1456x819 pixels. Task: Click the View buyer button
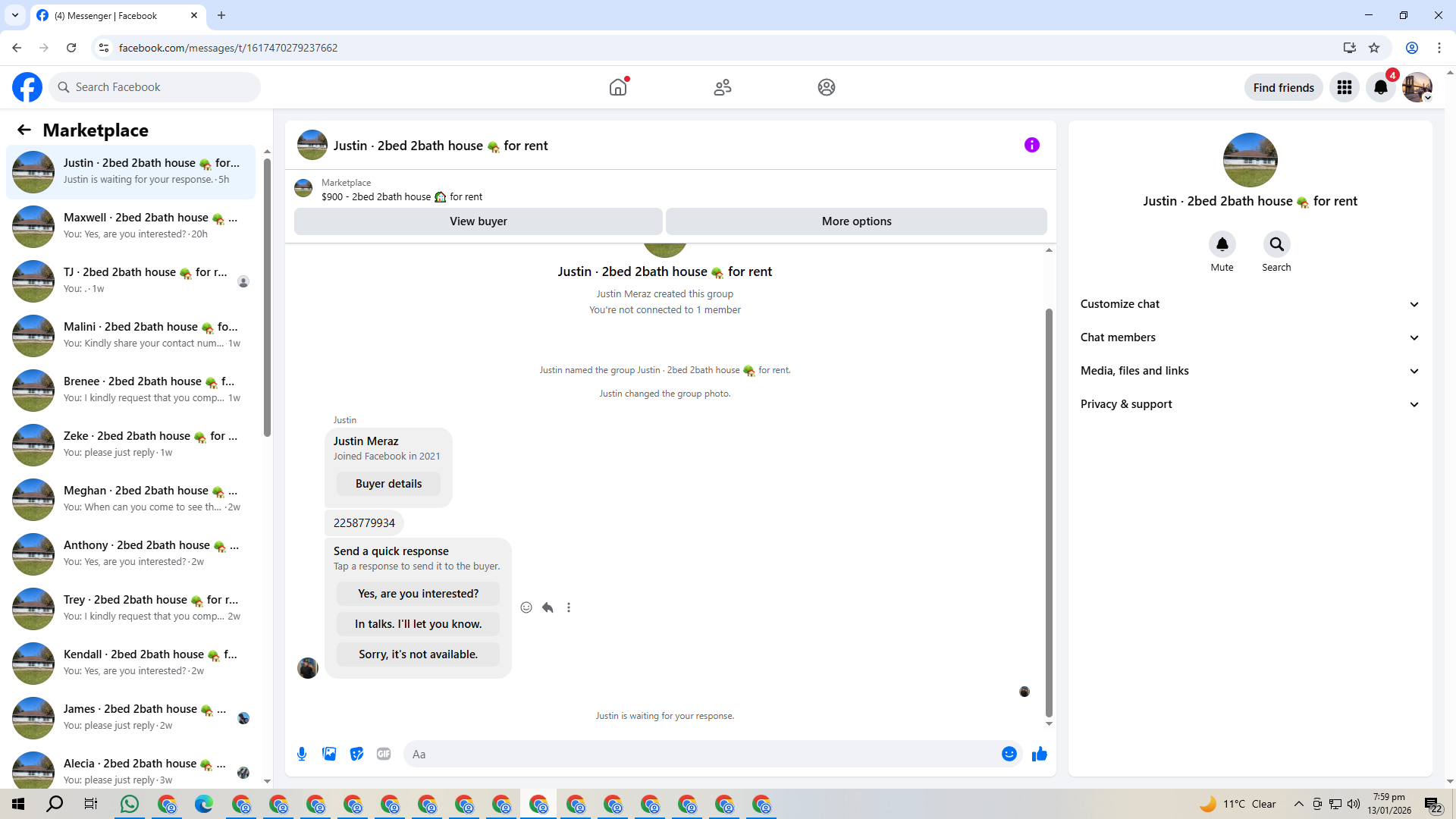(x=478, y=221)
